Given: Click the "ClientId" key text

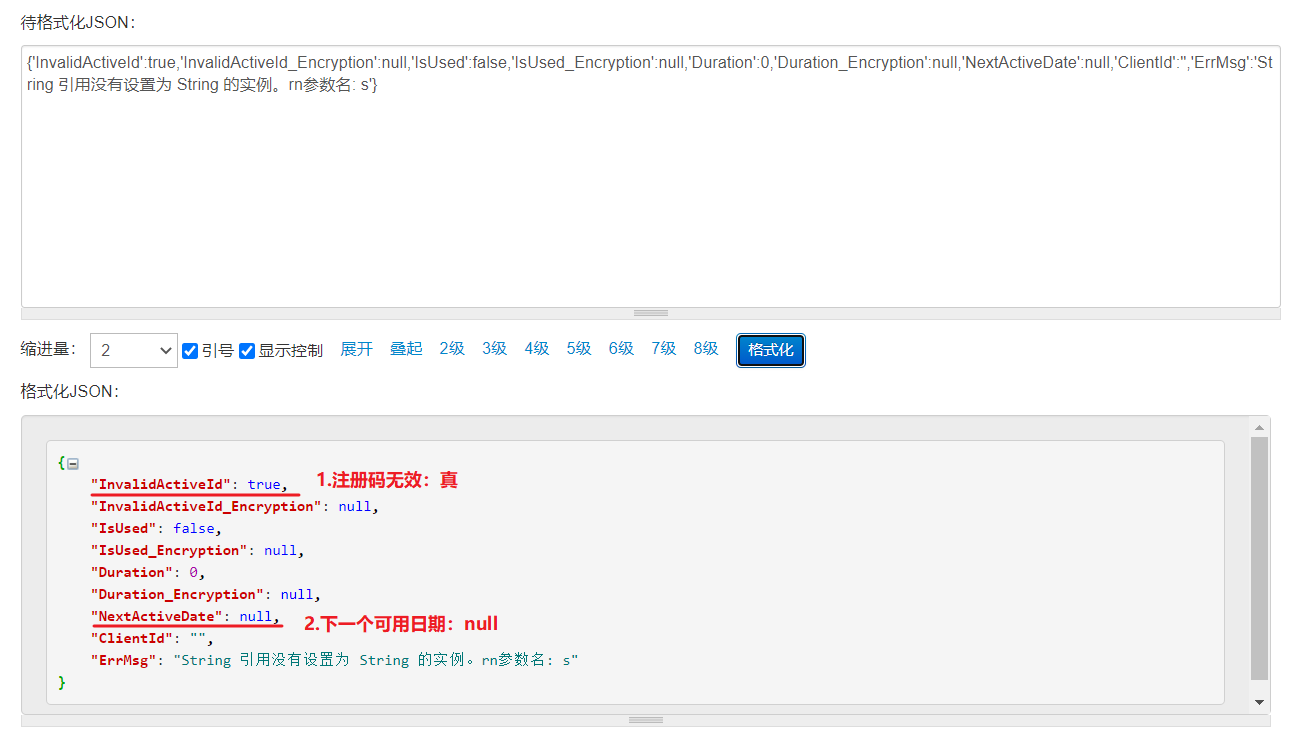Looking at the screenshot, I should (x=132, y=638).
